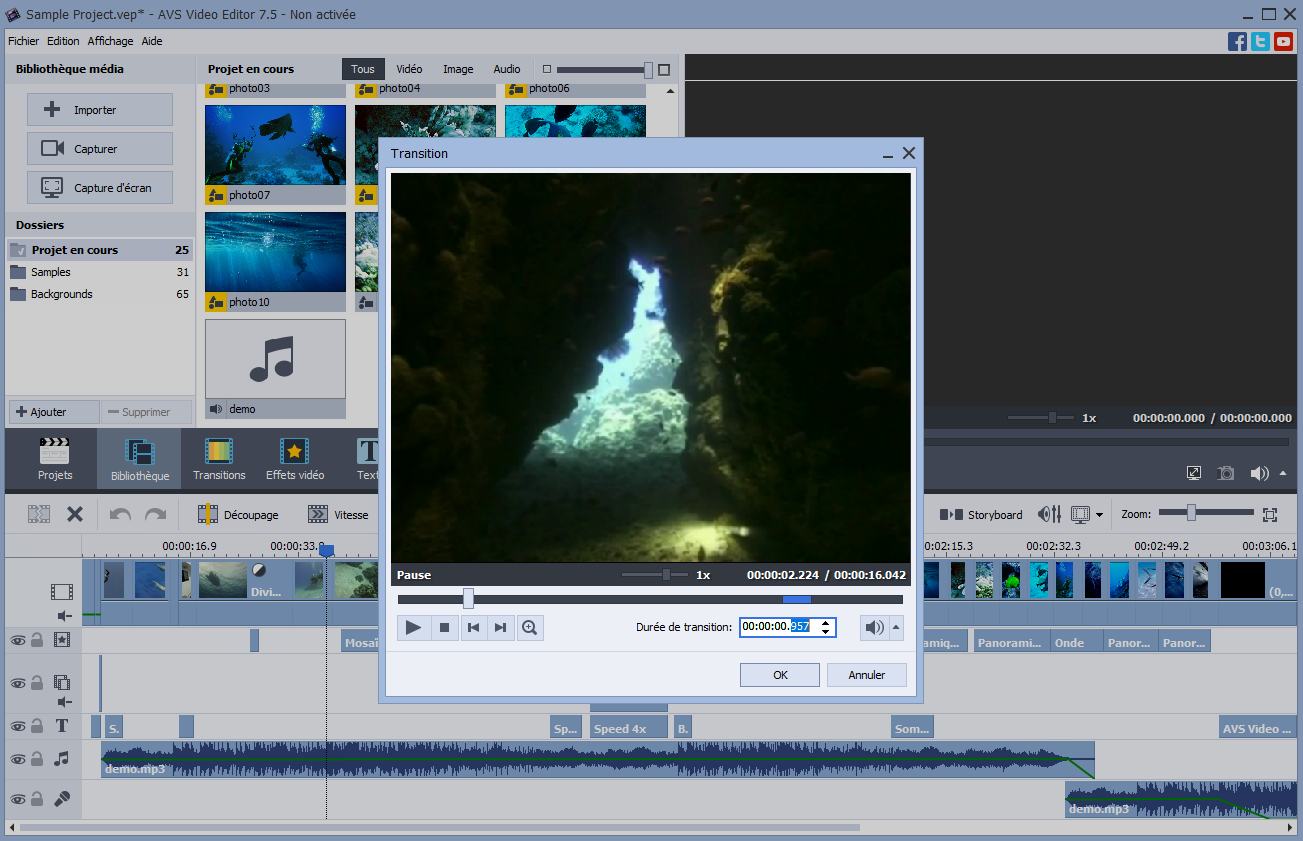Expand the volume dropdown arrow in Transition dialog
Image resolution: width=1303 pixels, height=841 pixels.
coord(896,628)
